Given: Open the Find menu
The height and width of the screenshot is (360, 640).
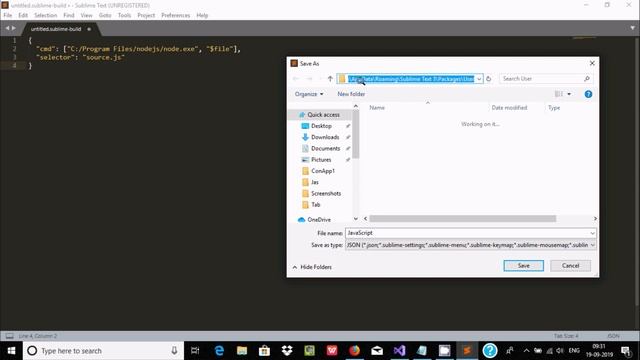Looking at the screenshot, I should [x=69, y=15].
